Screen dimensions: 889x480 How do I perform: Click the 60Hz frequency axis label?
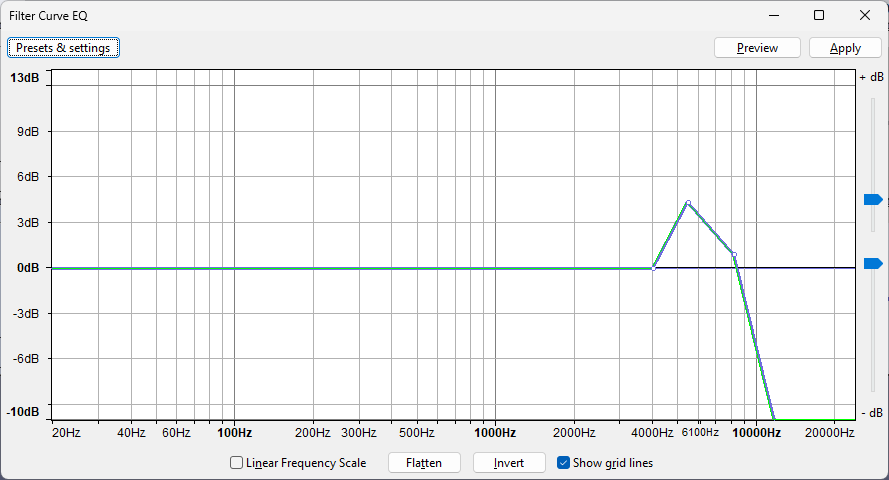point(176,433)
